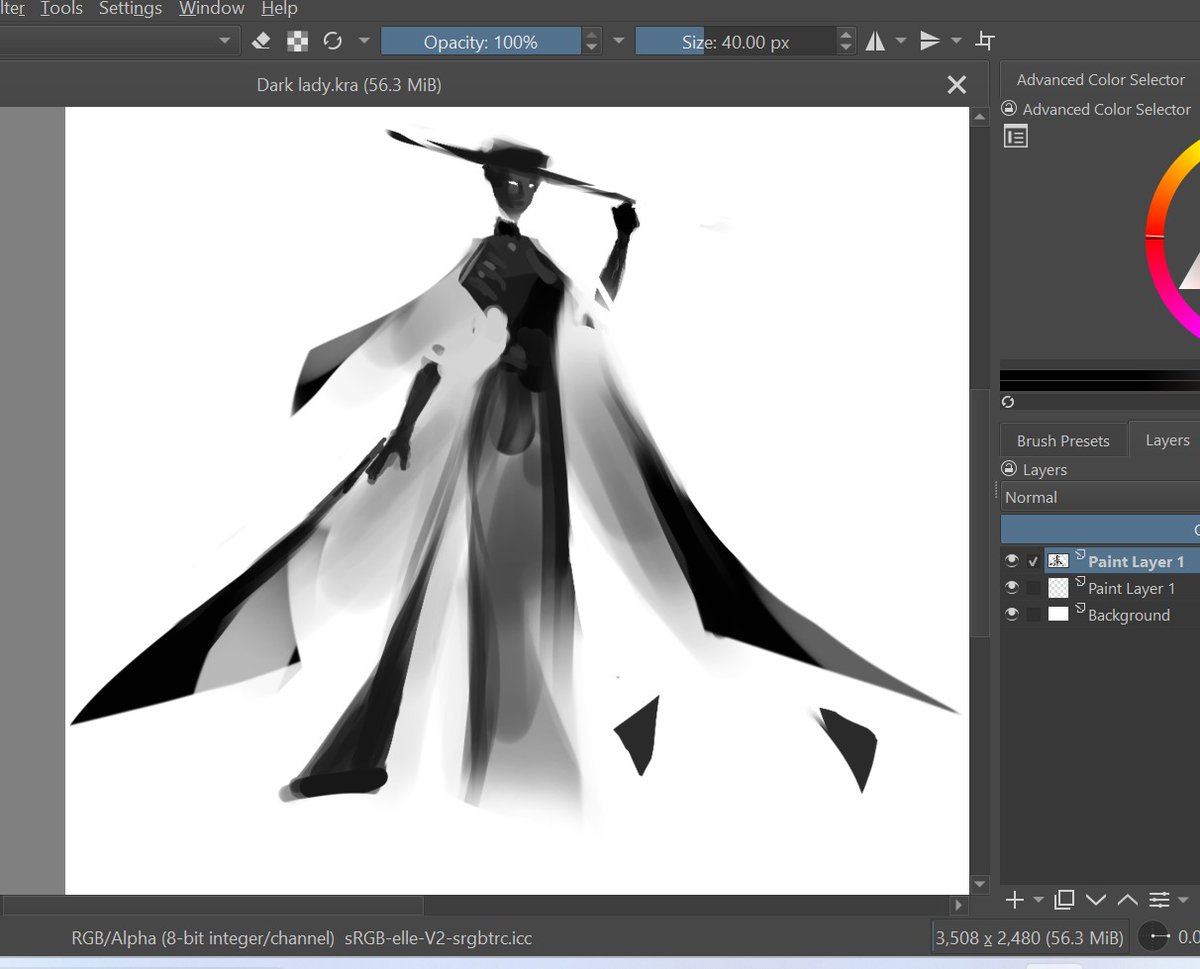The width and height of the screenshot is (1200, 969).
Task: Open the Settings menu
Action: [130, 9]
